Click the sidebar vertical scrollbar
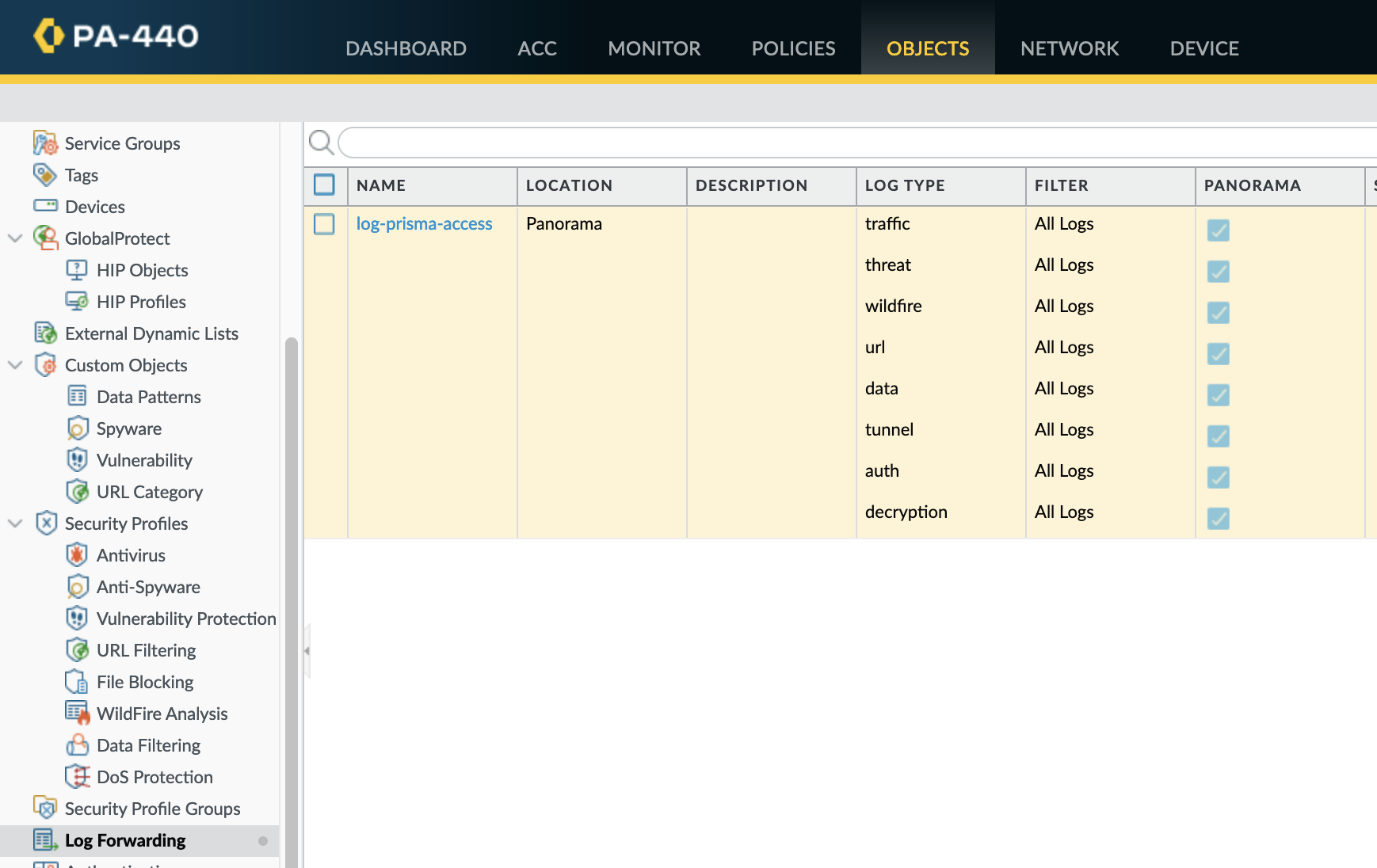This screenshot has height=868, width=1377. pyautogui.click(x=292, y=602)
